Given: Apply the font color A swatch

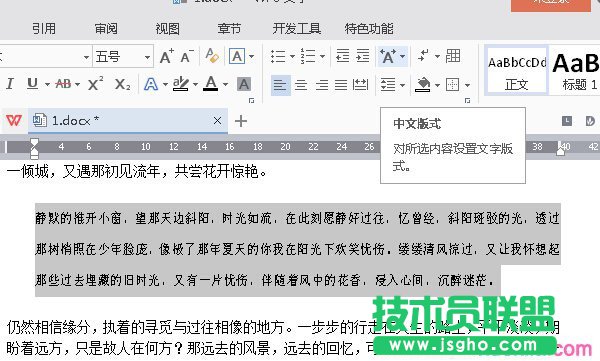Looking at the screenshot, I should [211, 83].
